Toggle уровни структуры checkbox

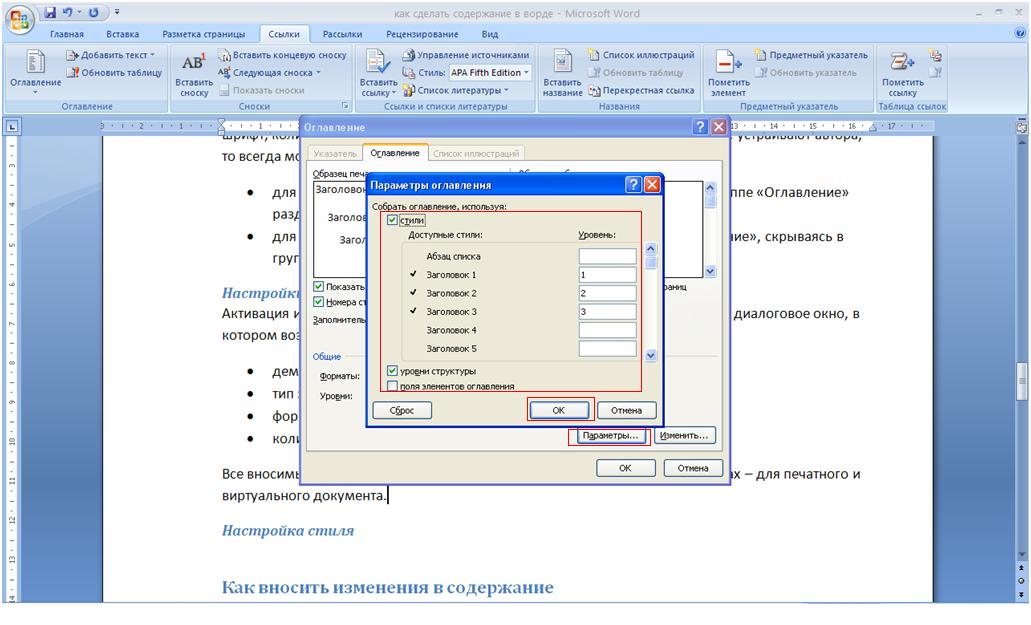coord(393,371)
